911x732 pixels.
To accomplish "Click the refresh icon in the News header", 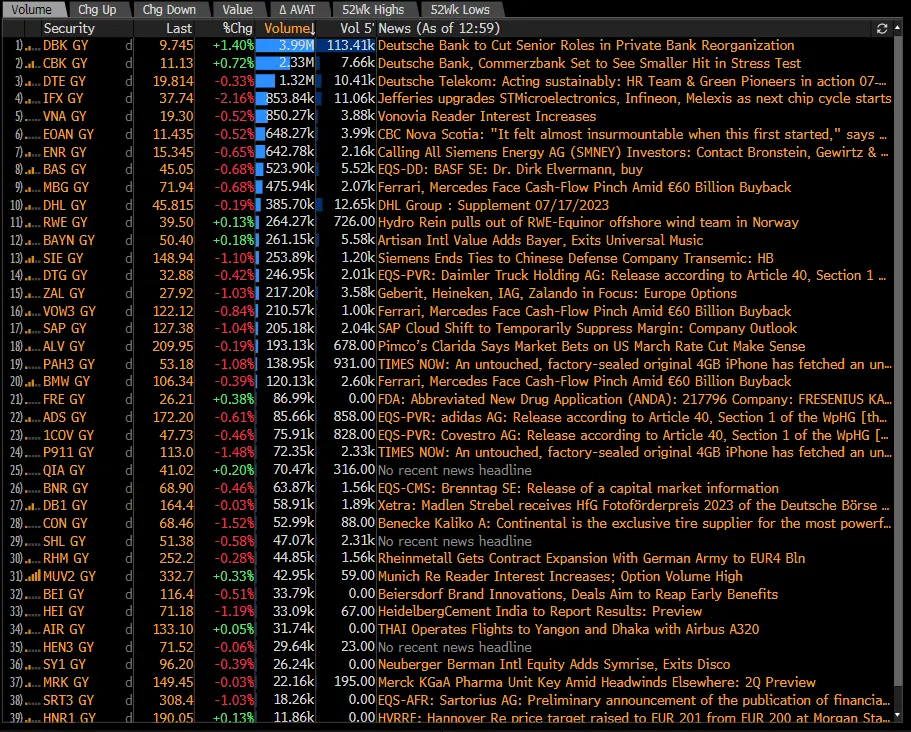I will [881, 29].
